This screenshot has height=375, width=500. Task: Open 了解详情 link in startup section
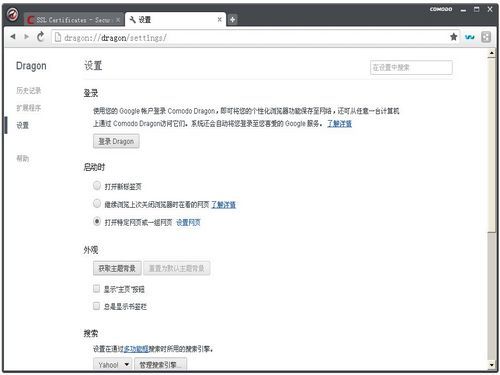click(223, 205)
